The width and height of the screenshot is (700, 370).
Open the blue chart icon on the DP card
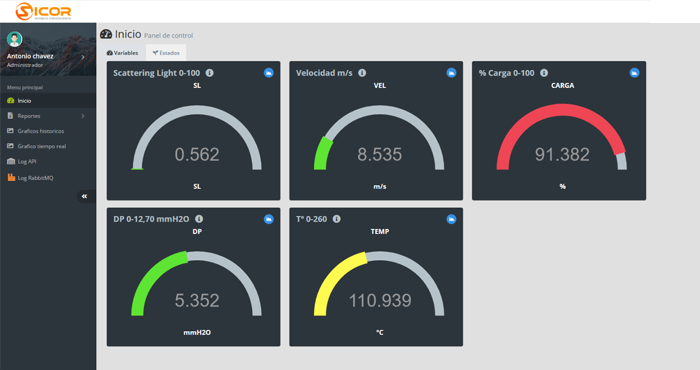click(268, 219)
